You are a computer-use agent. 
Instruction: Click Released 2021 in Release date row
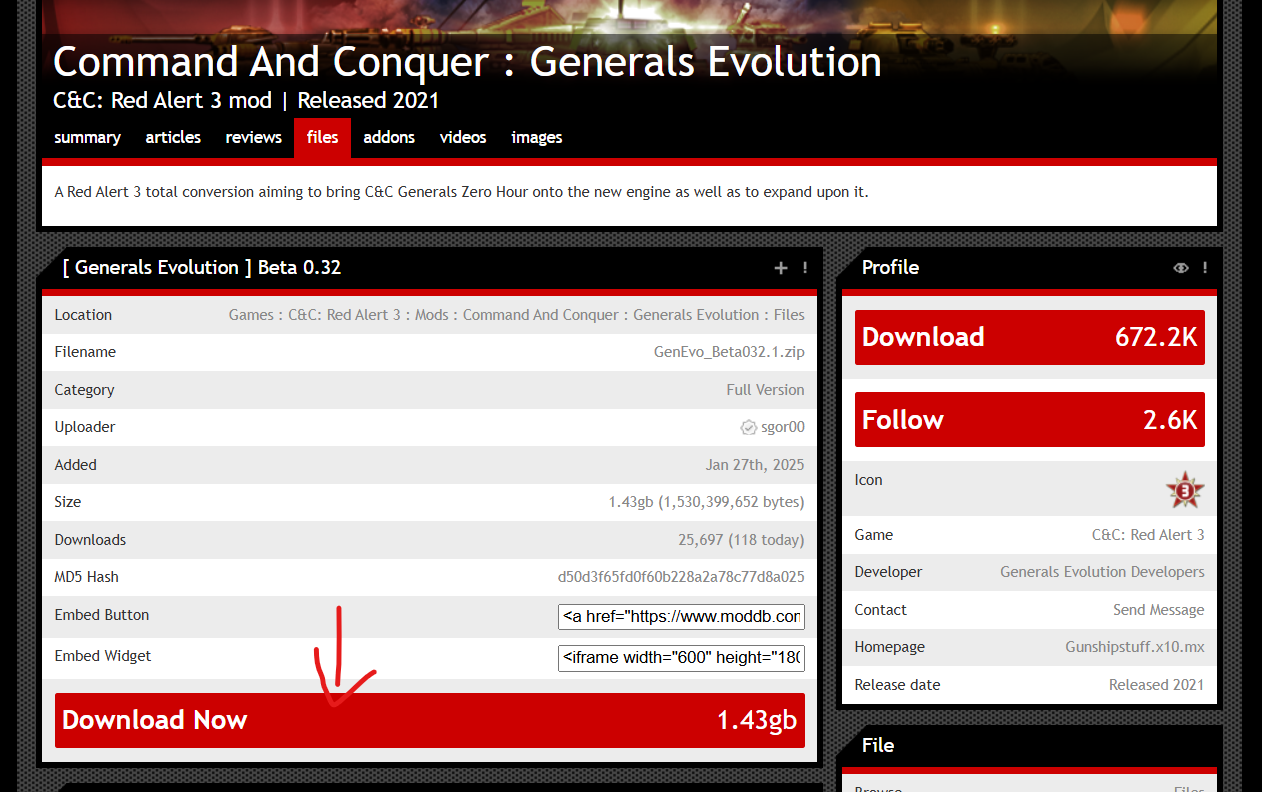[1156, 685]
